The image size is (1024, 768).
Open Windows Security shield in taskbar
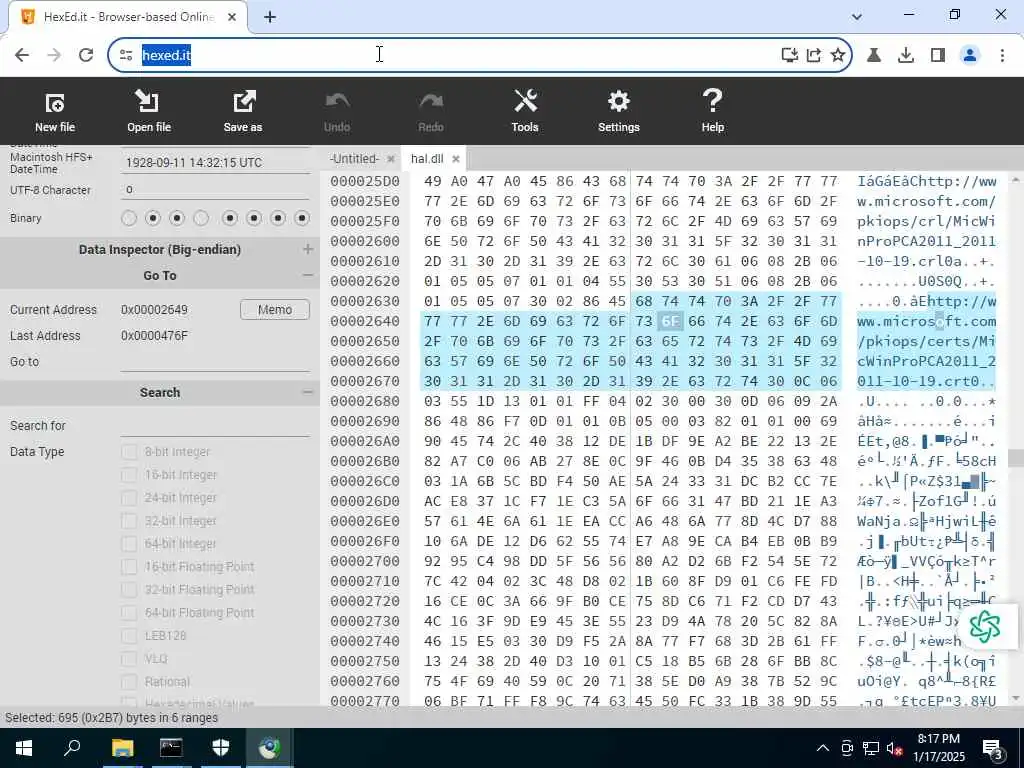click(221, 747)
